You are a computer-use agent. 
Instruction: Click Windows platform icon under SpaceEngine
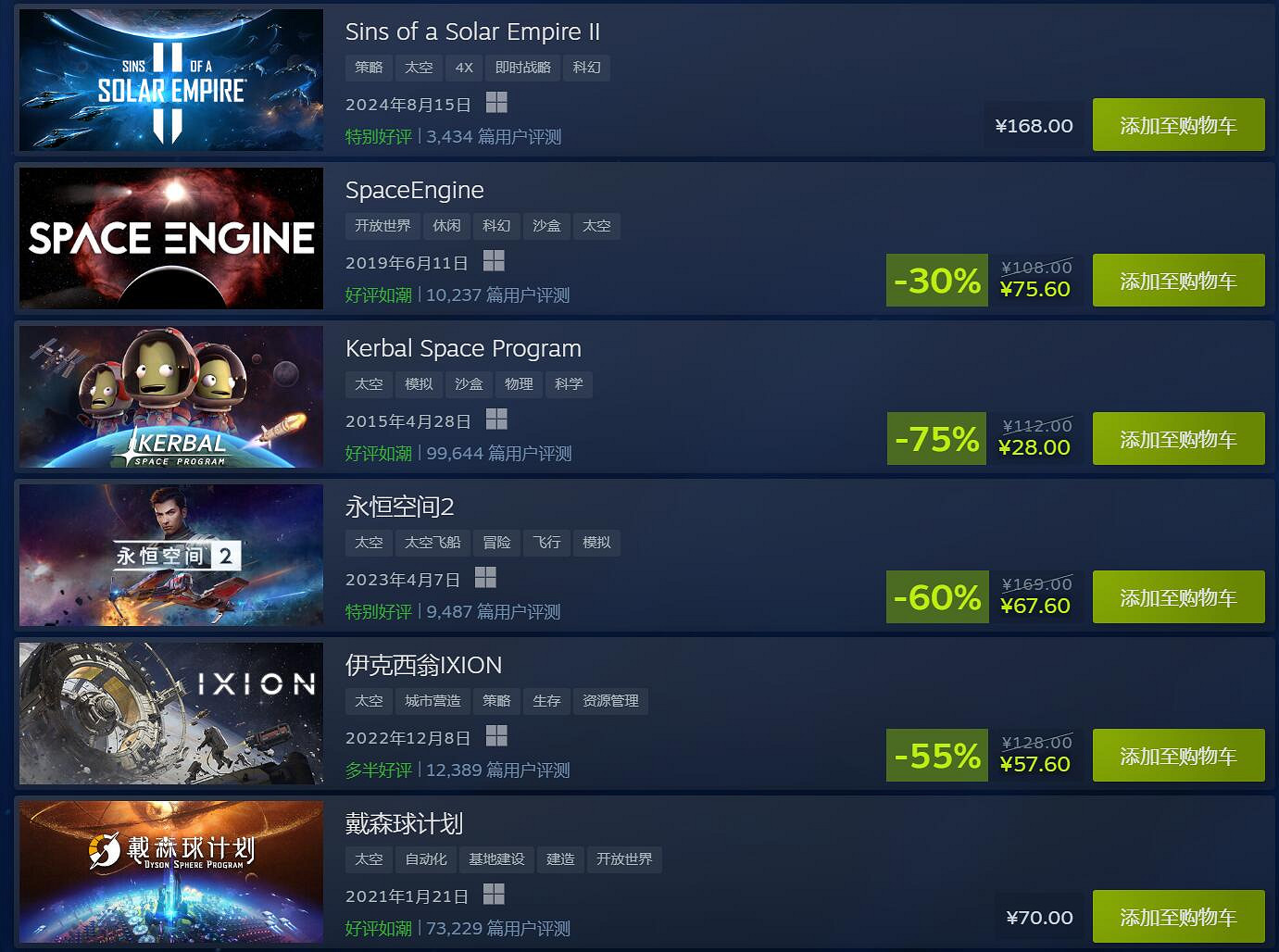click(494, 261)
